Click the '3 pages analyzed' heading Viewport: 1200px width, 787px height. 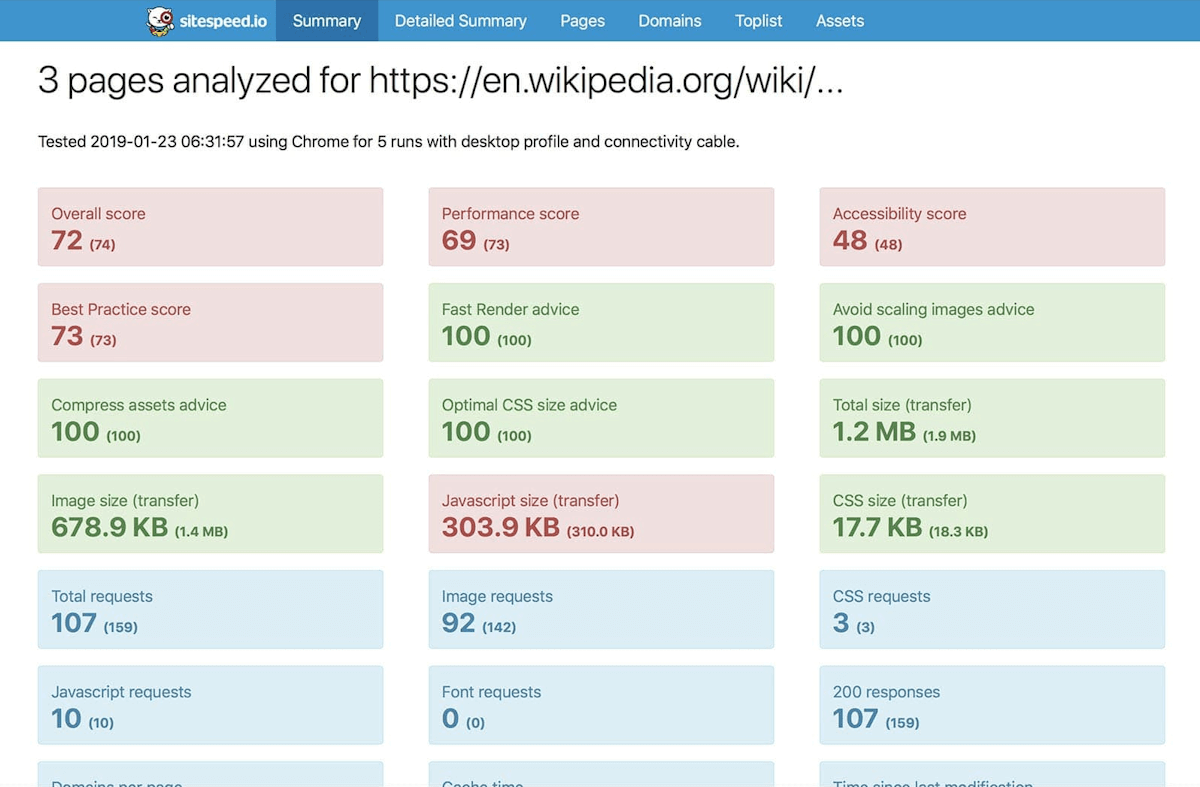coord(441,80)
